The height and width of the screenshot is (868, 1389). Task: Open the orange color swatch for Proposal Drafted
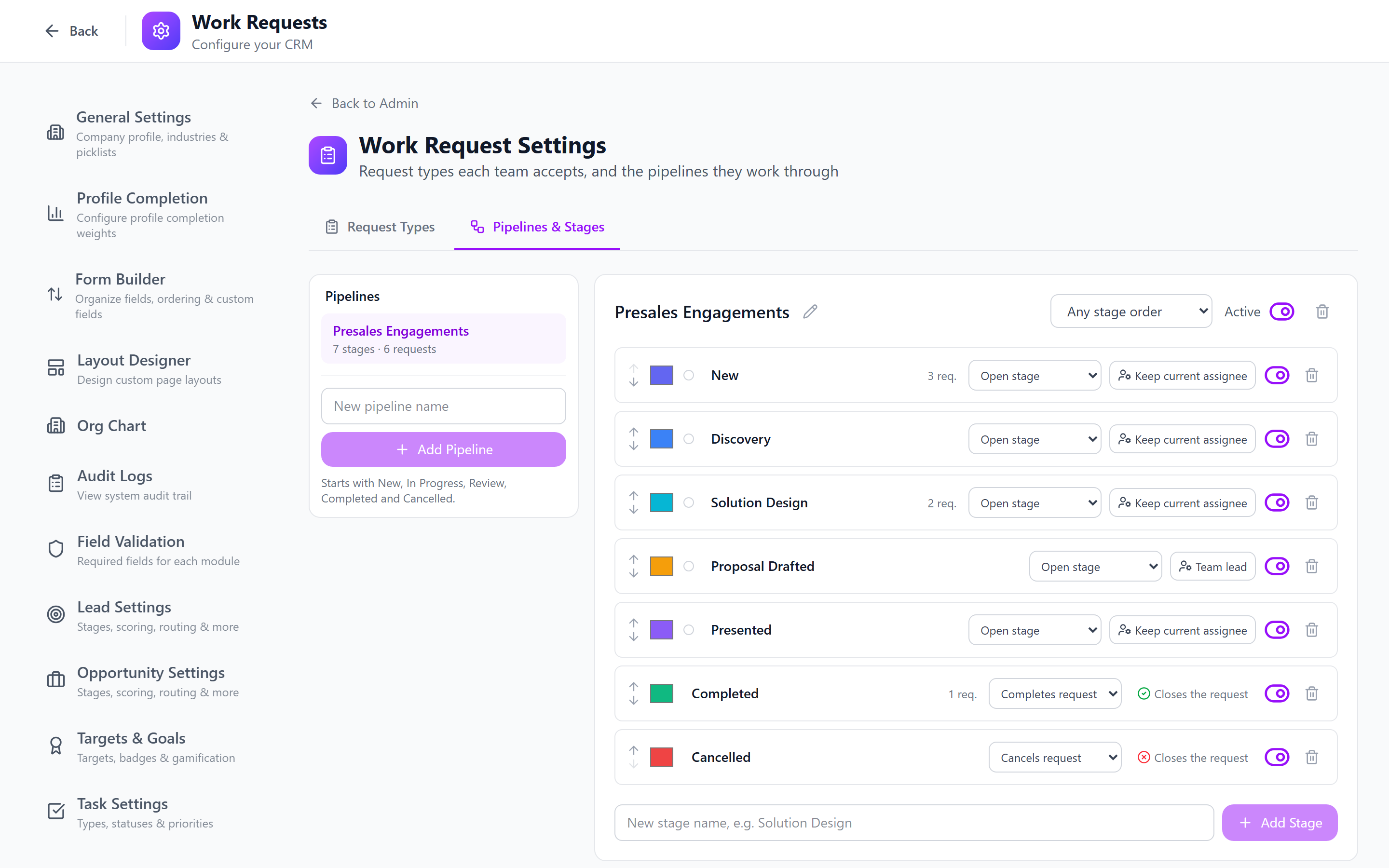[661, 567]
